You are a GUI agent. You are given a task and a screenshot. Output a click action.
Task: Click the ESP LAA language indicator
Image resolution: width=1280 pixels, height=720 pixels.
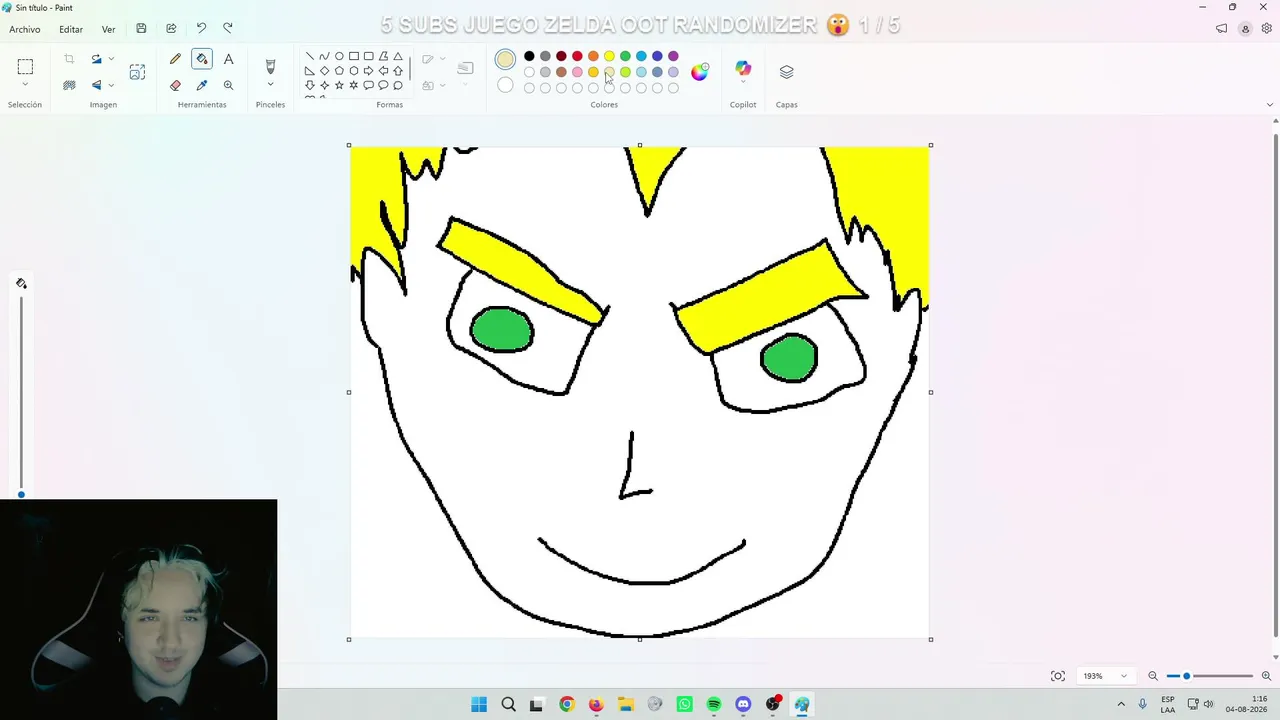tap(1168, 704)
